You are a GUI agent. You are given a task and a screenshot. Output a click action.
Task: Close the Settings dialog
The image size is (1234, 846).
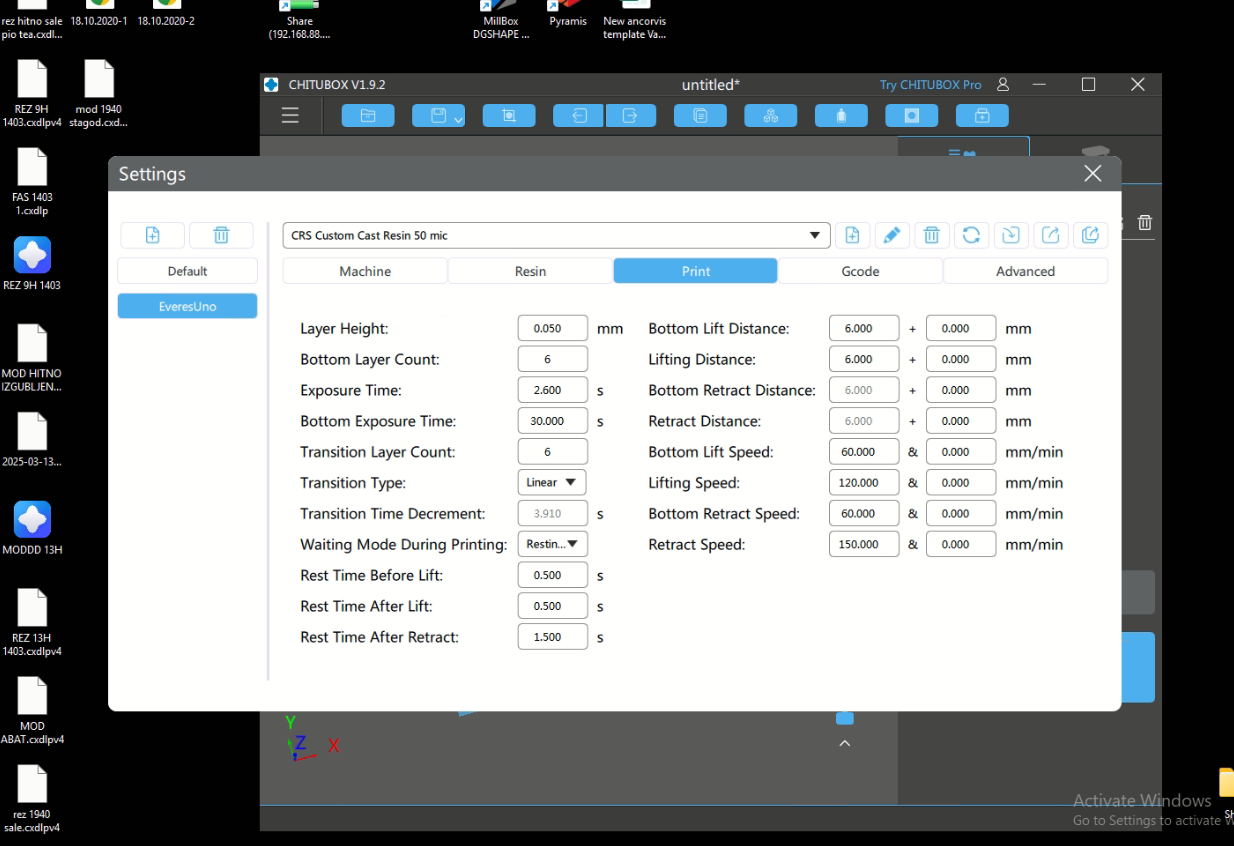1093,174
